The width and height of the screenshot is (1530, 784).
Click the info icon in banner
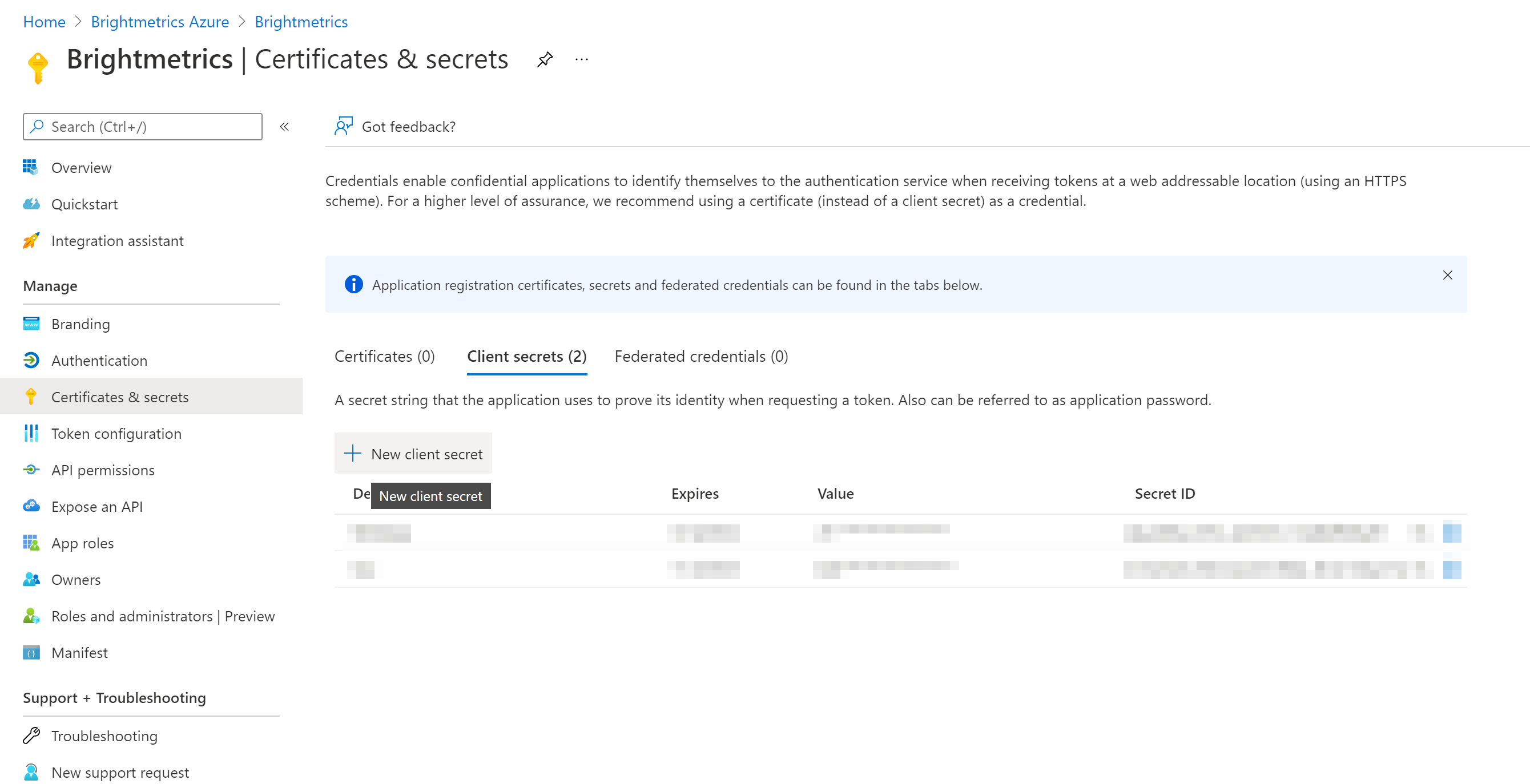353,285
